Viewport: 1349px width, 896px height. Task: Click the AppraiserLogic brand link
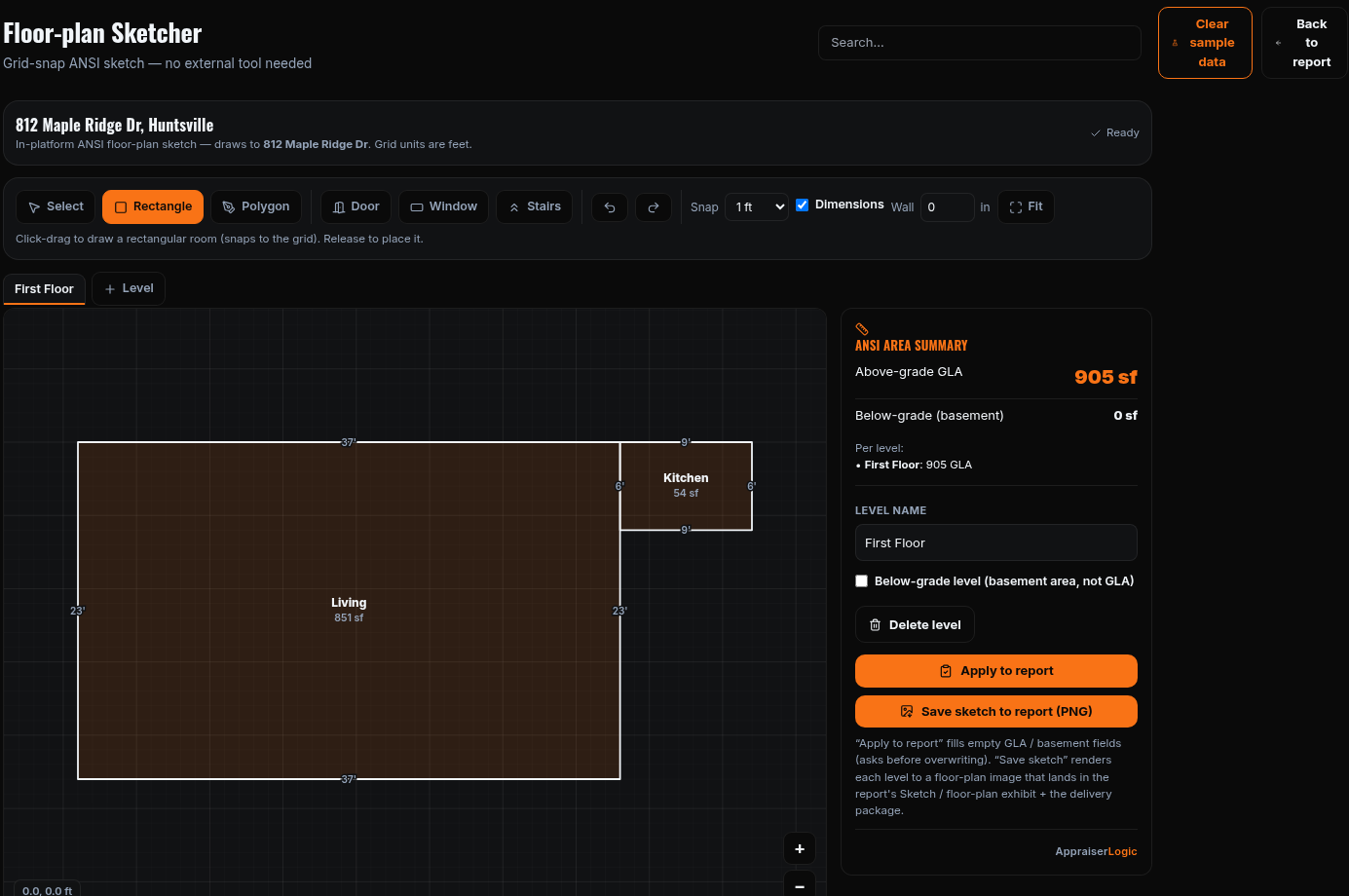pos(1096,851)
